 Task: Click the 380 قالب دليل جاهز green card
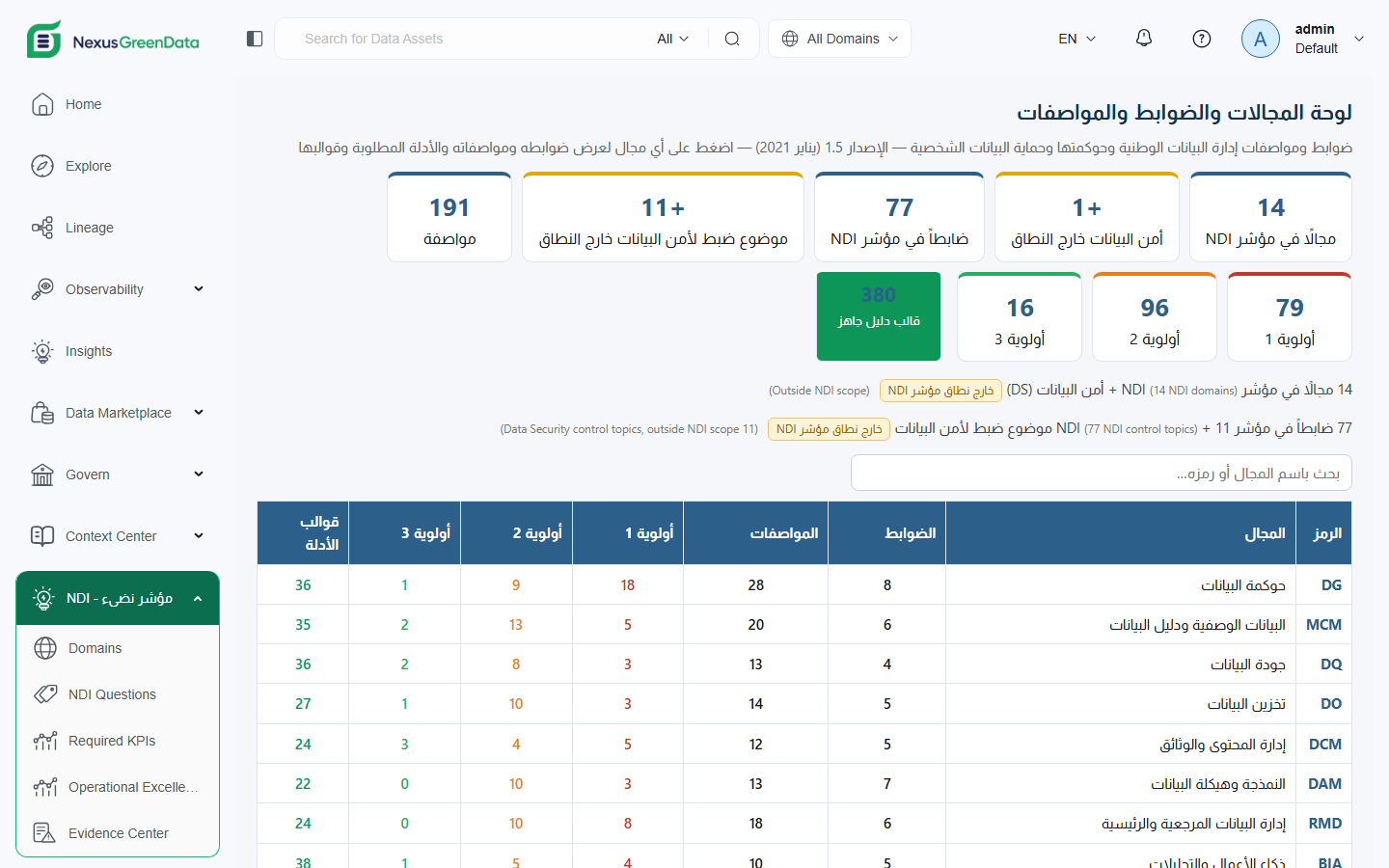[879, 316]
